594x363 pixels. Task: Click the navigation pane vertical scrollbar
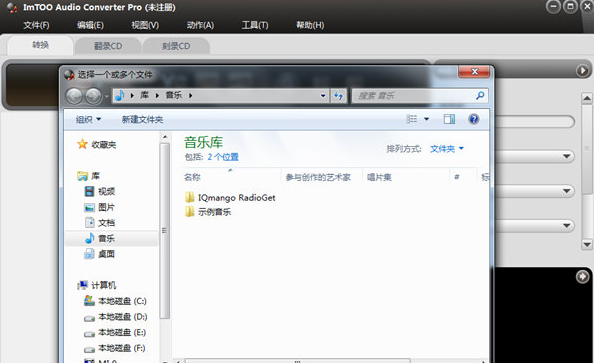click(164, 231)
